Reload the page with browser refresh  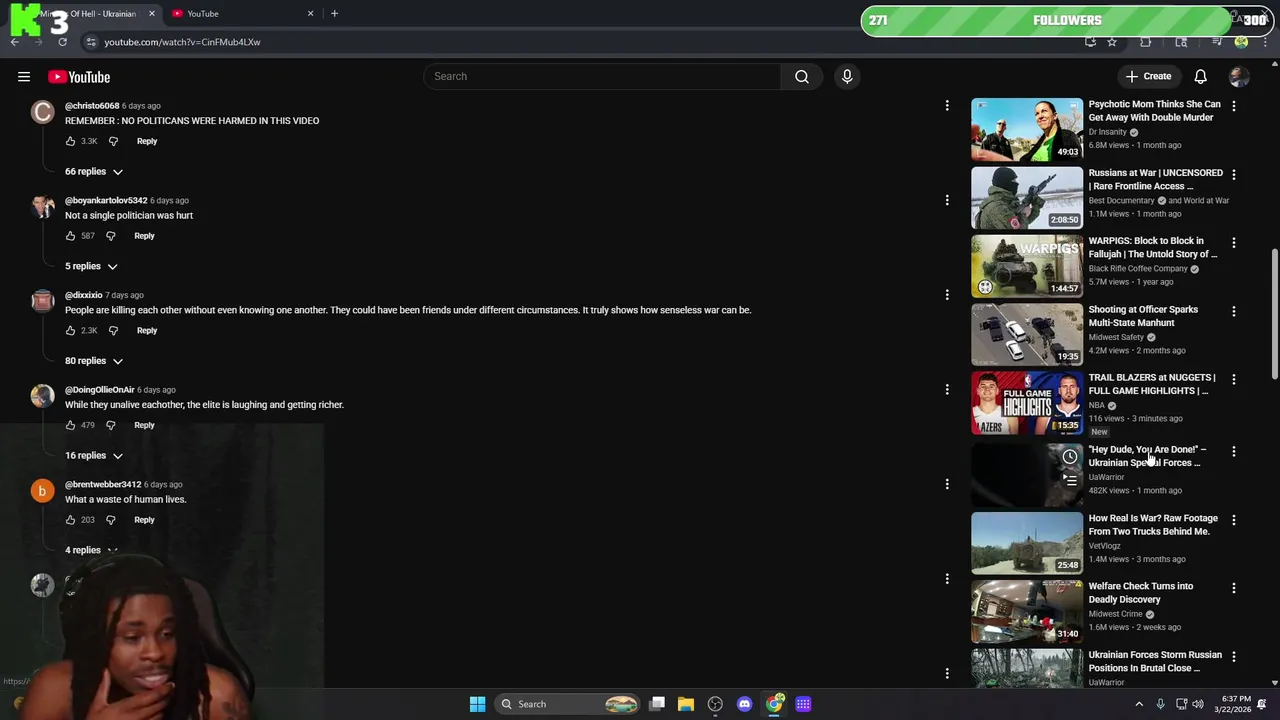62,42
